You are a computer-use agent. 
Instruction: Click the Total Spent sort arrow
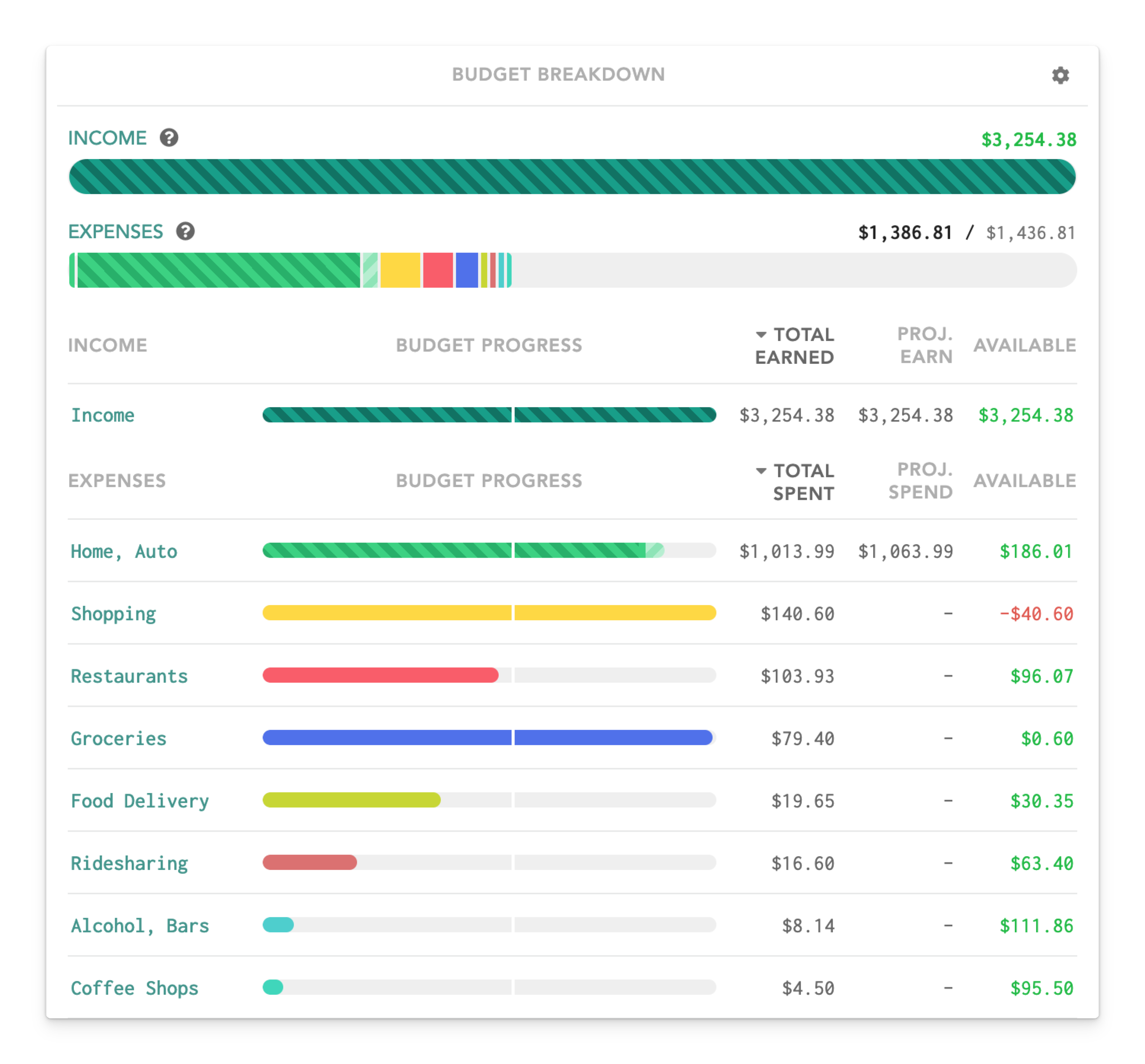761,470
